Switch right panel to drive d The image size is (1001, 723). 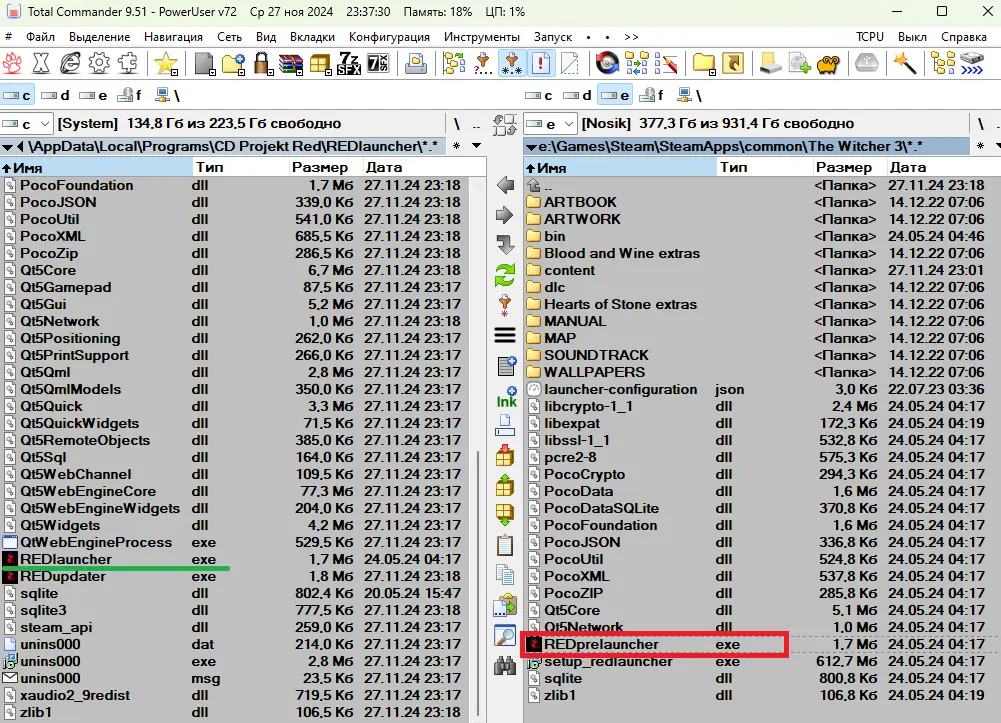[x=577, y=95]
